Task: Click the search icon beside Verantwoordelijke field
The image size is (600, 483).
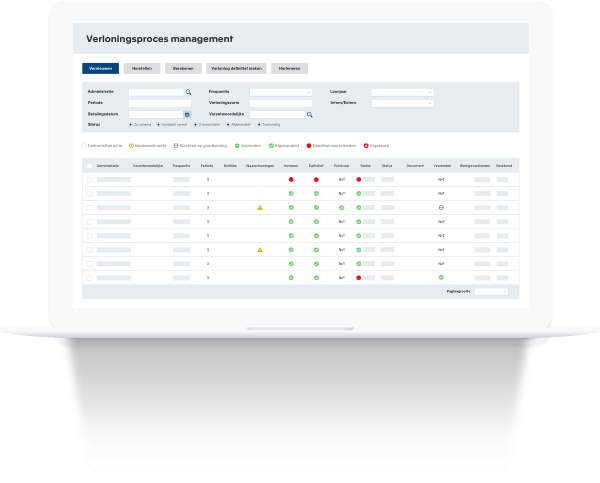Action: (x=309, y=114)
